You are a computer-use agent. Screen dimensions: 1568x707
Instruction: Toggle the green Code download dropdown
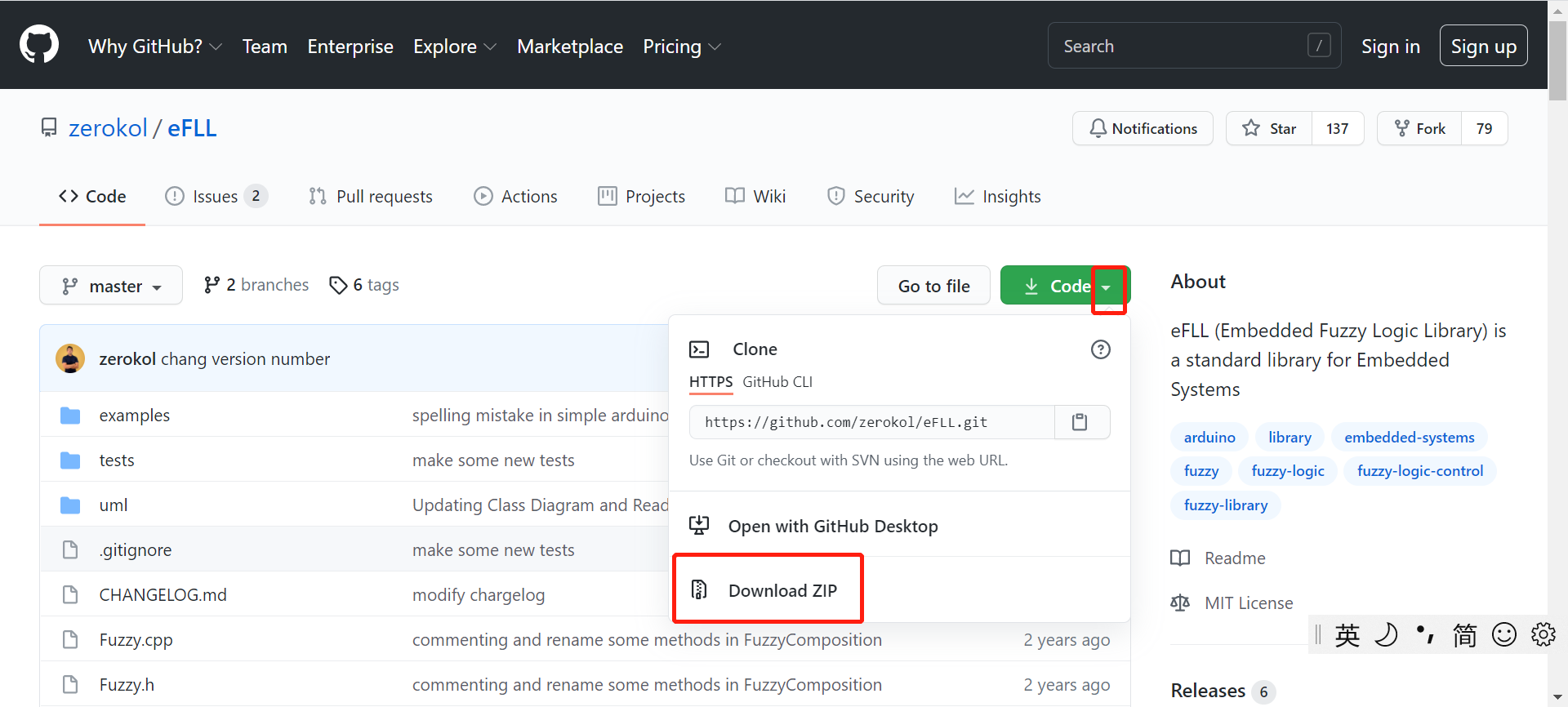(1065, 286)
